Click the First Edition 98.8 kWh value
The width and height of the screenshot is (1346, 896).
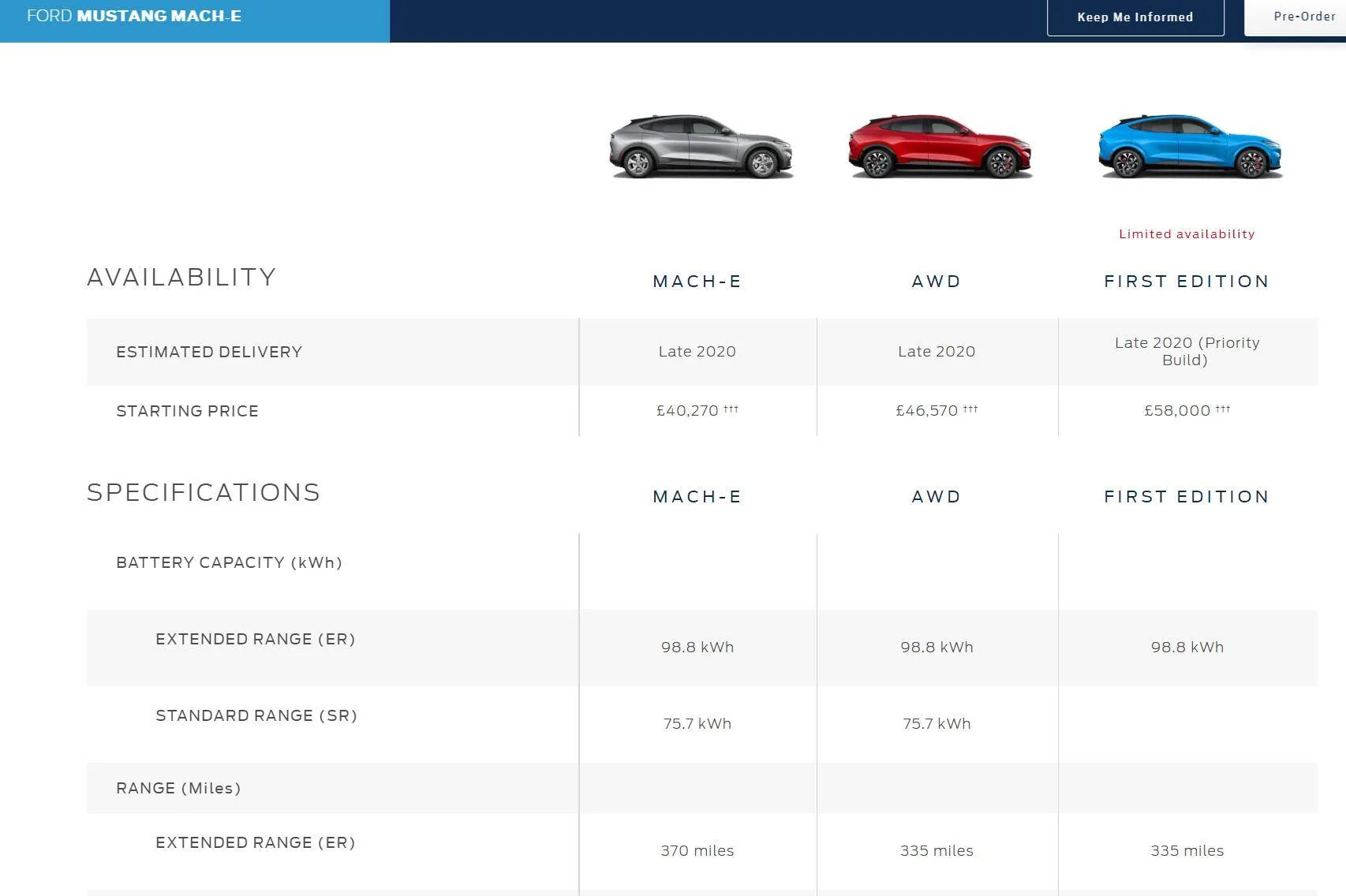click(x=1187, y=648)
